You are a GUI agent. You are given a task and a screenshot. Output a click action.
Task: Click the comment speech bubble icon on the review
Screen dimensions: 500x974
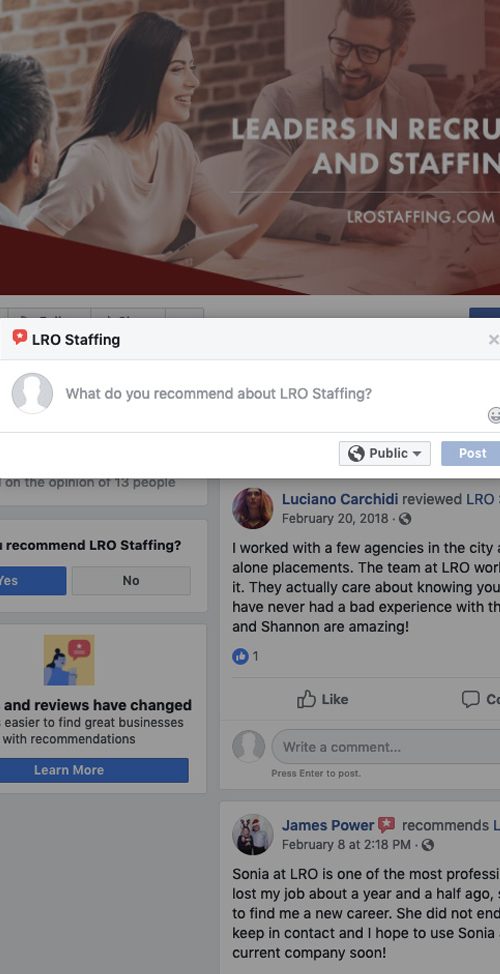pyautogui.click(x=471, y=699)
